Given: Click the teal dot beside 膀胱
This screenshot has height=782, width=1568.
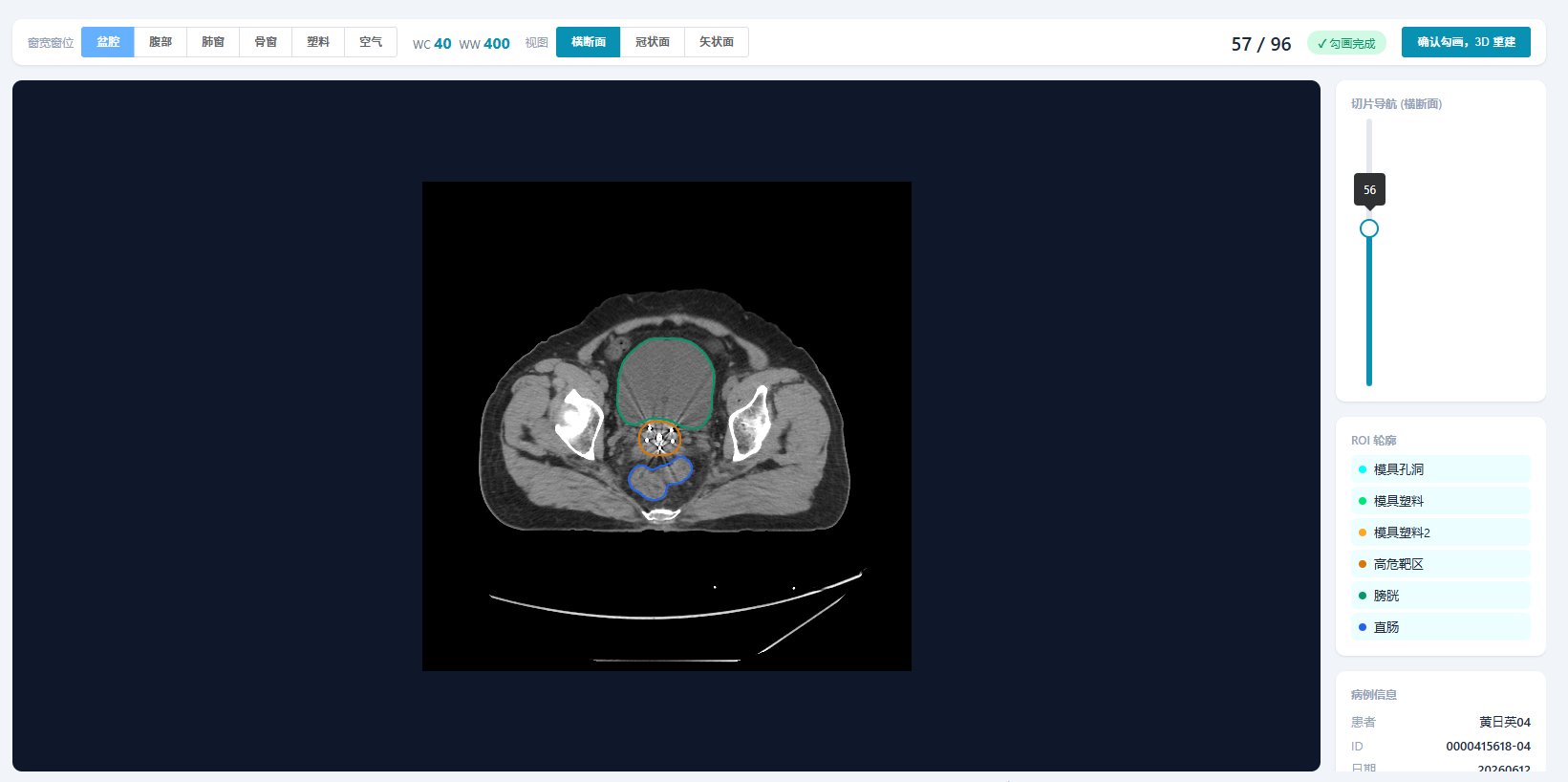Looking at the screenshot, I should (1363, 596).
